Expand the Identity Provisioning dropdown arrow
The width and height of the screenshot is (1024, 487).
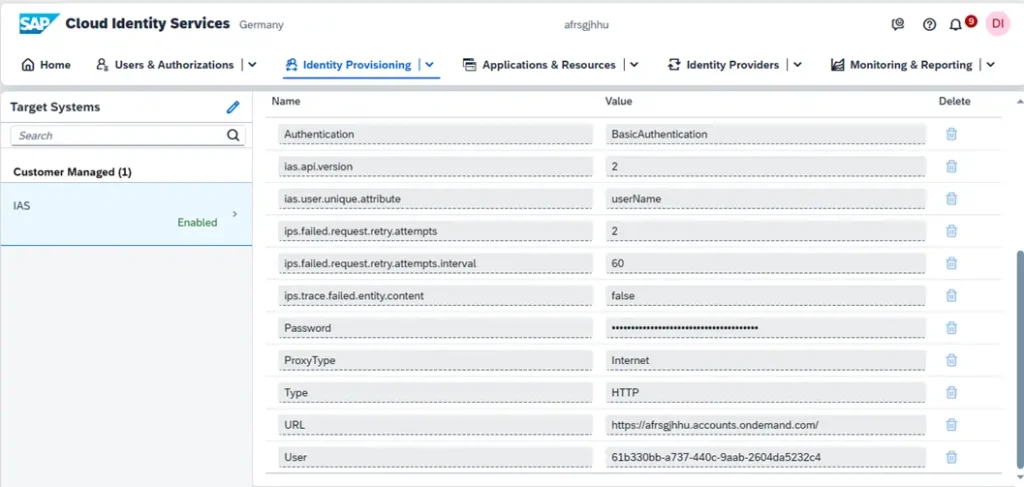[x=429, y=65]
